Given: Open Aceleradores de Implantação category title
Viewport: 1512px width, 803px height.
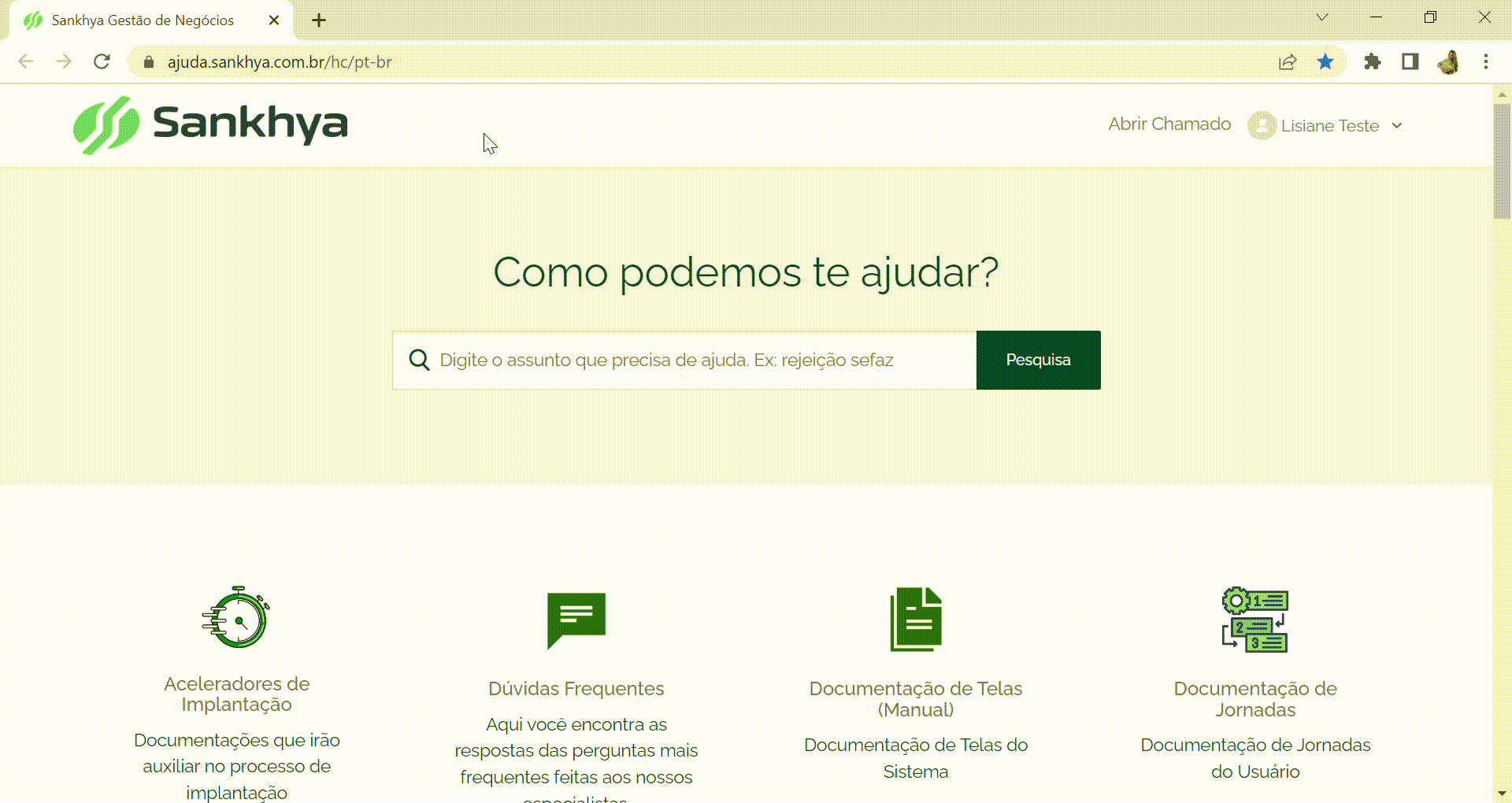Looking at the screenshot, I should (x=236, y=694).
